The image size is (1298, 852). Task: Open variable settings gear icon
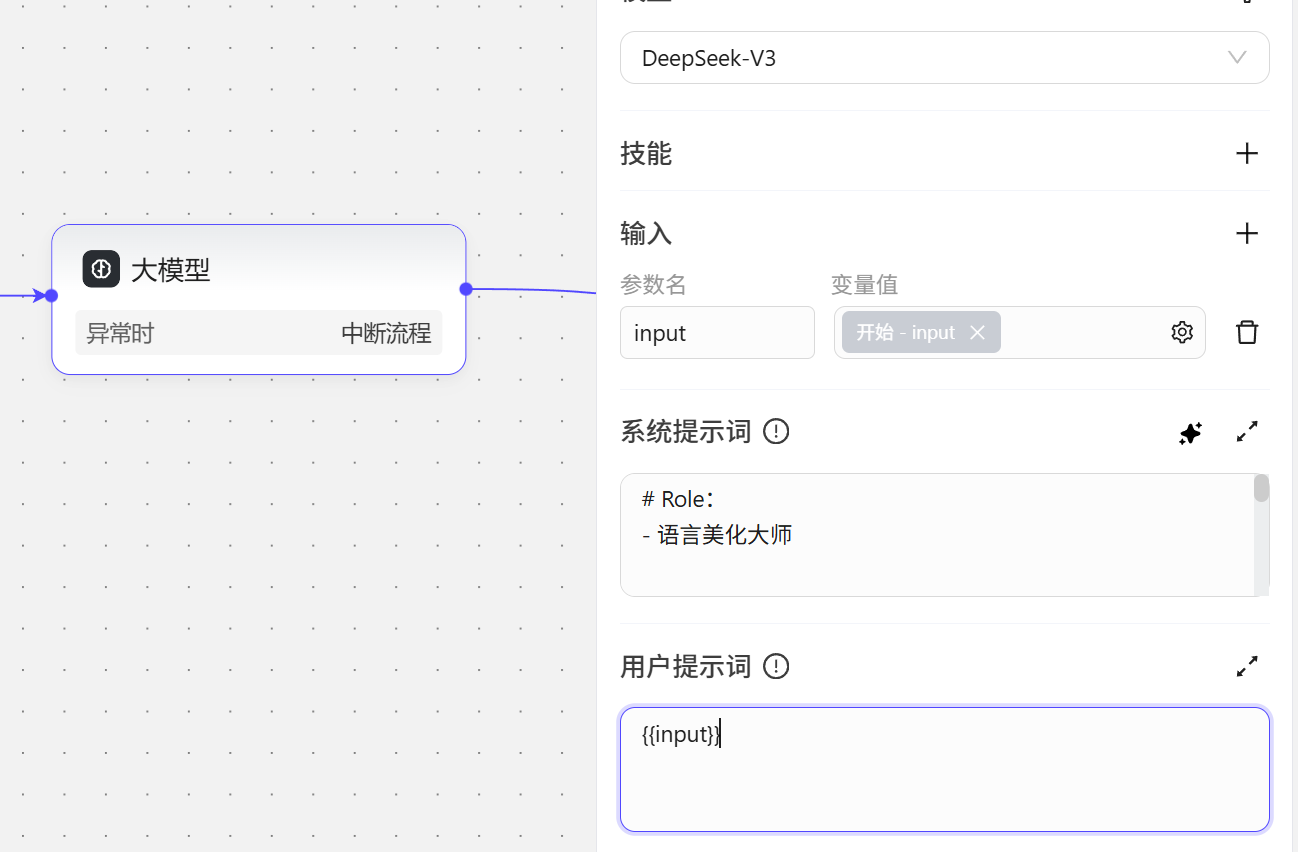[1182, 332]
